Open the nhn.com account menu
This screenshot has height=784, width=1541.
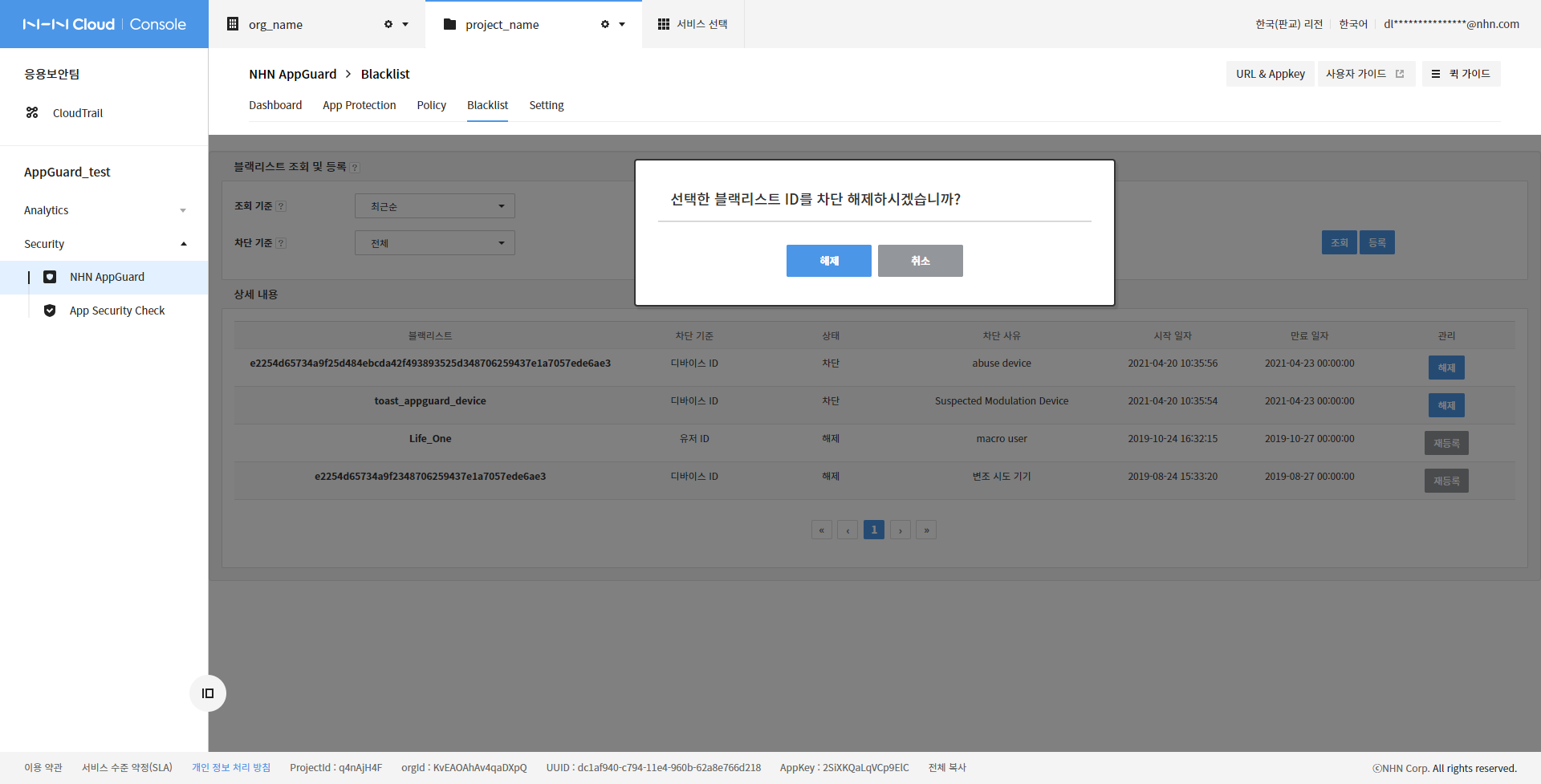1451,24
